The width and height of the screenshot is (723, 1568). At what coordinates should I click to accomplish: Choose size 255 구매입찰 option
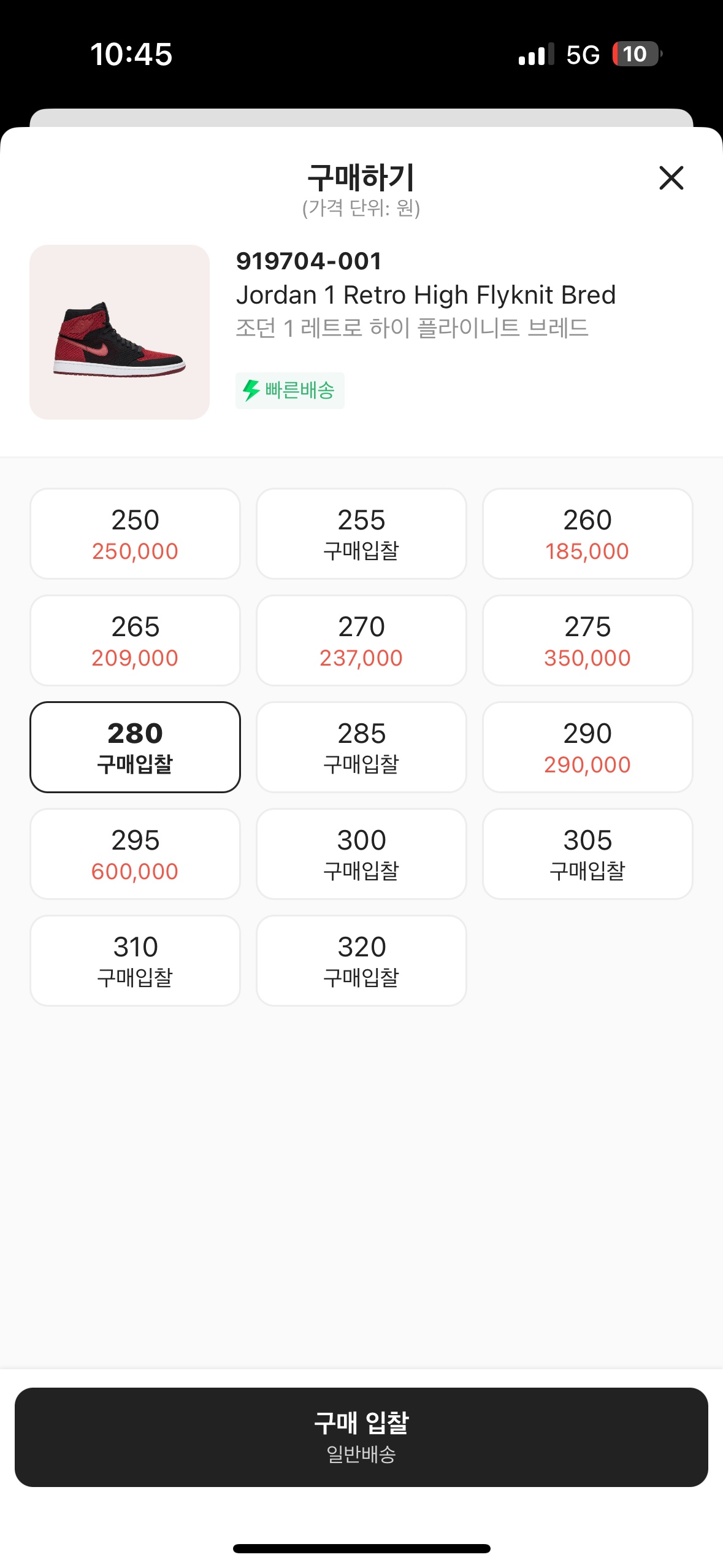click(361, 533)
